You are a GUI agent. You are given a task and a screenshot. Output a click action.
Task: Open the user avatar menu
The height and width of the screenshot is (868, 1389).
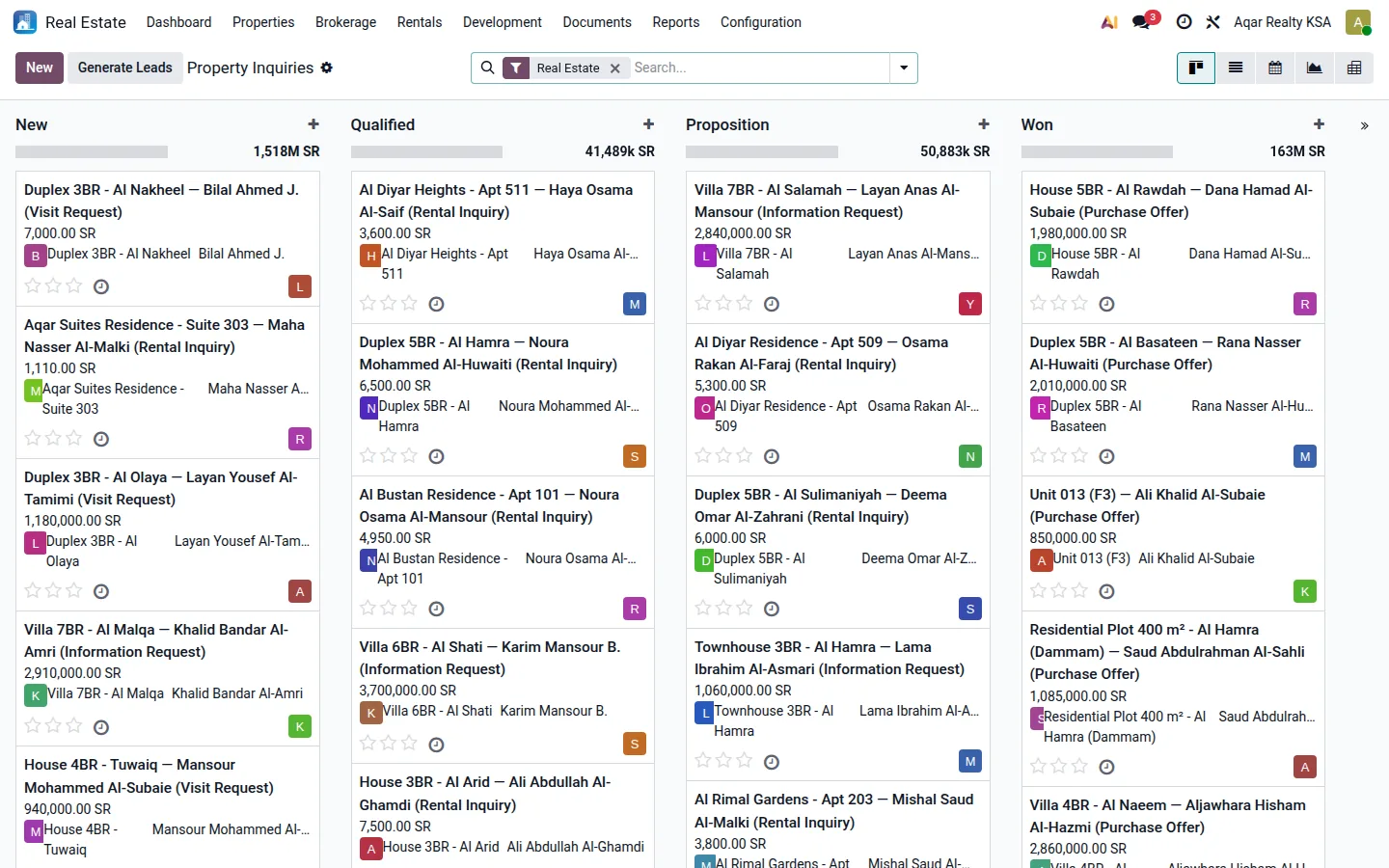pyautogui.click(x=1358, y=22)
